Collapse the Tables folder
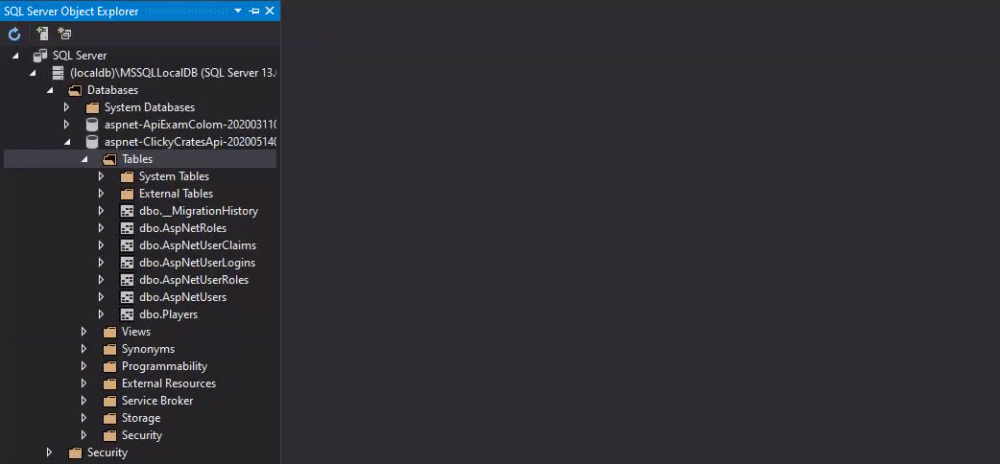 84,159
